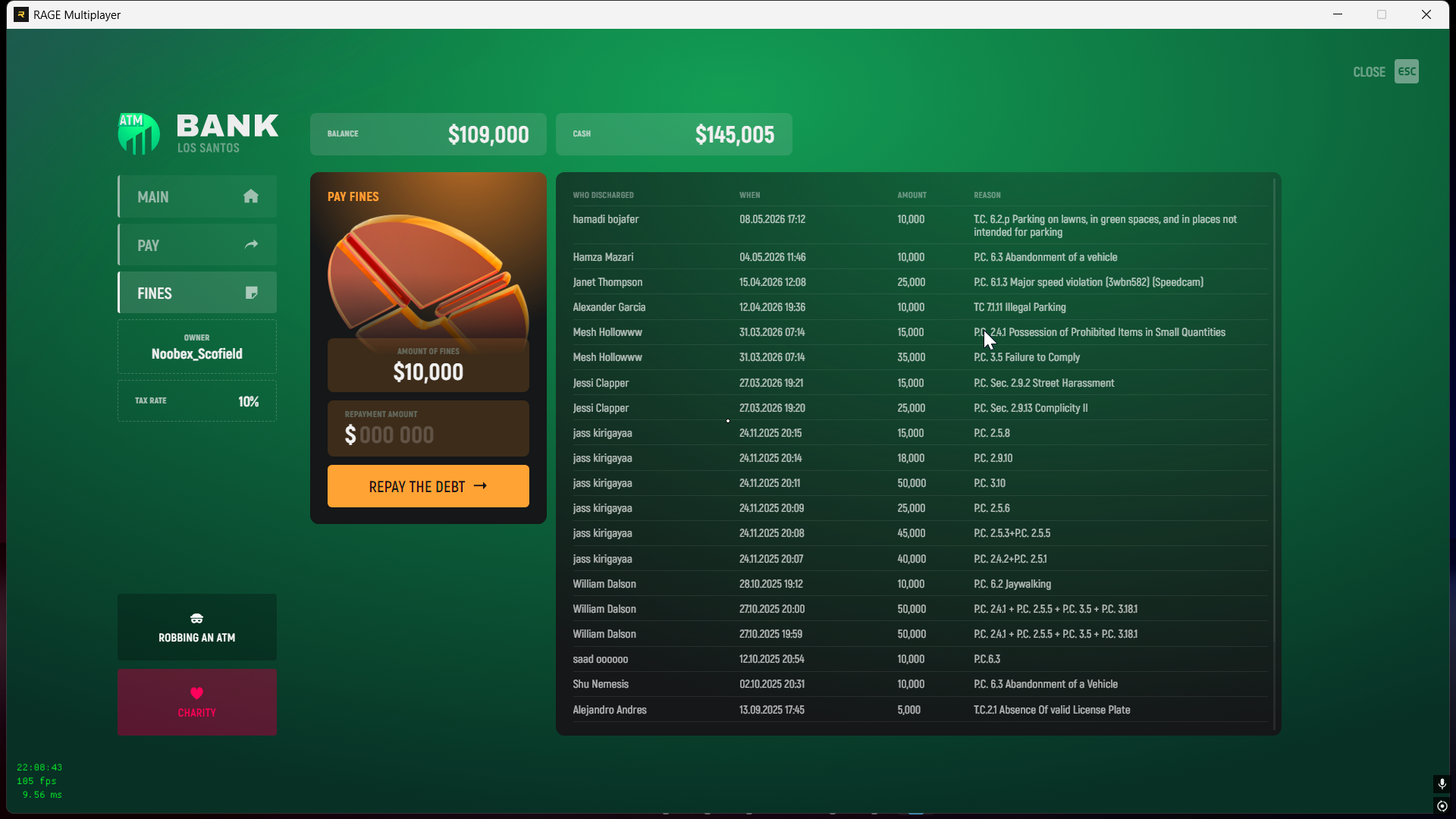Click the target icon below the microphone
The image size is (1456, 819).
(x=1442, y=806)
